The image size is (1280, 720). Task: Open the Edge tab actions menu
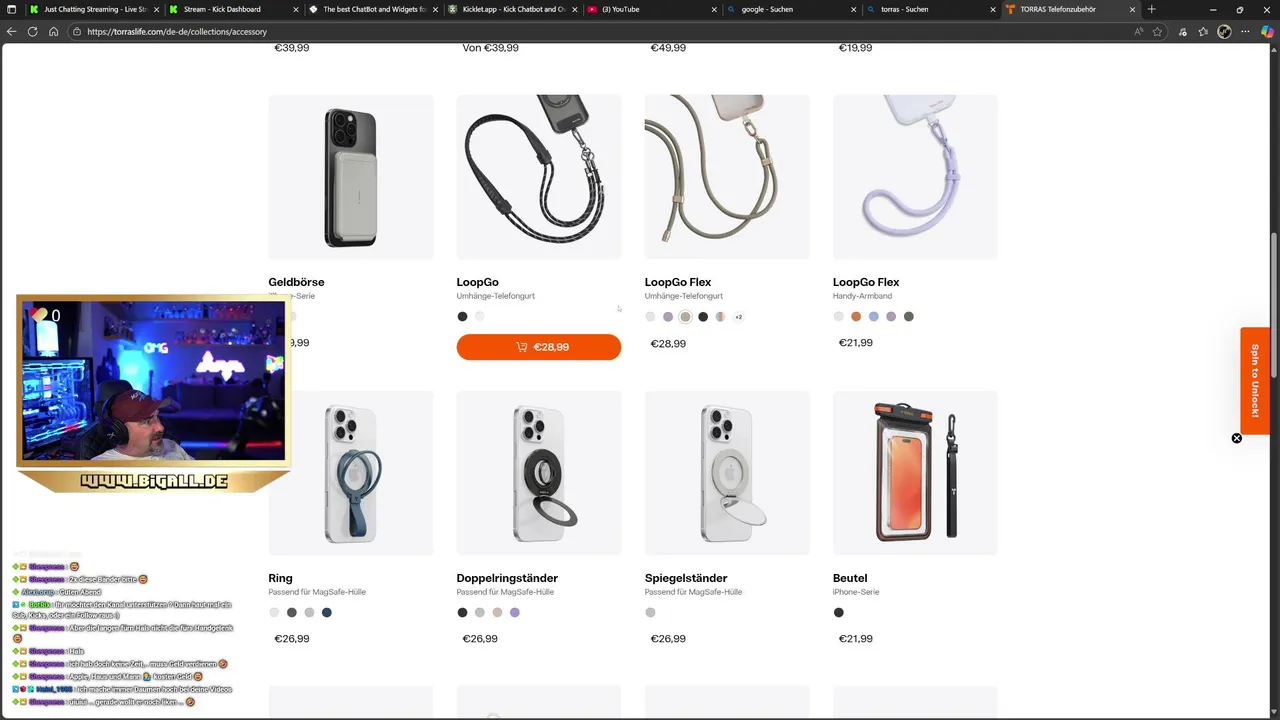click(10, 9)
